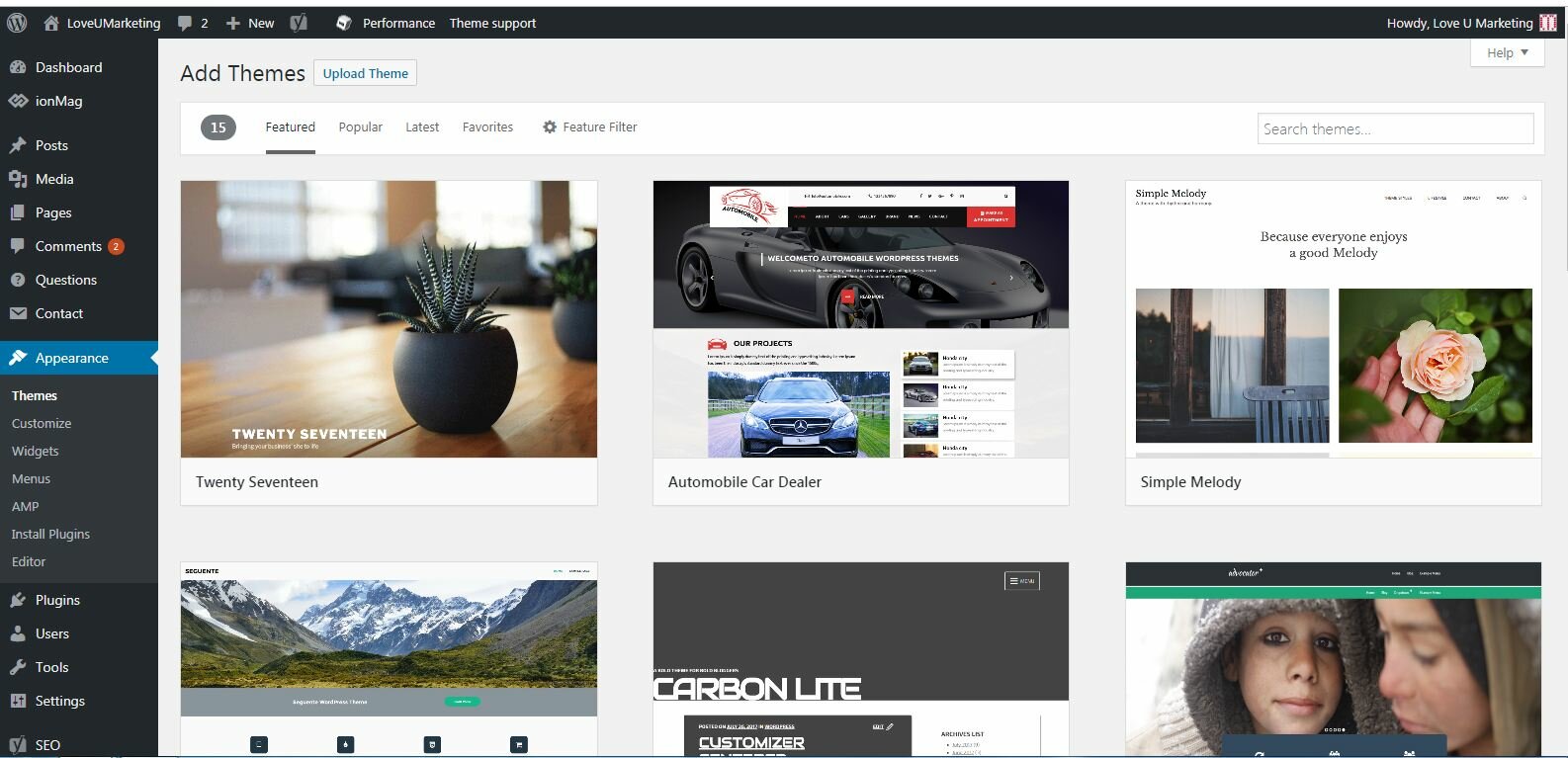Open Theme support in admin bar

click(x=492, y=23)
